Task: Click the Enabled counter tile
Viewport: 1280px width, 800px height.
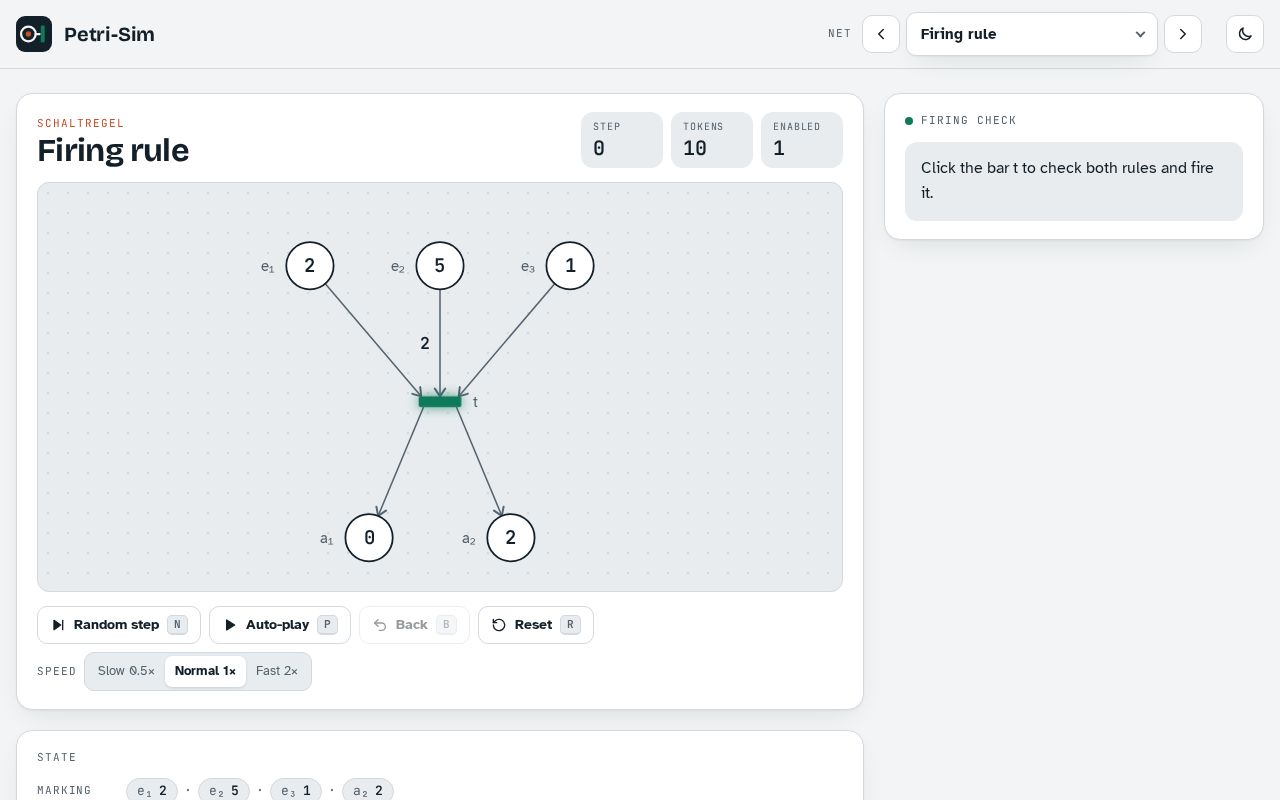Action: pyautogui.click(x=802, y=140)
